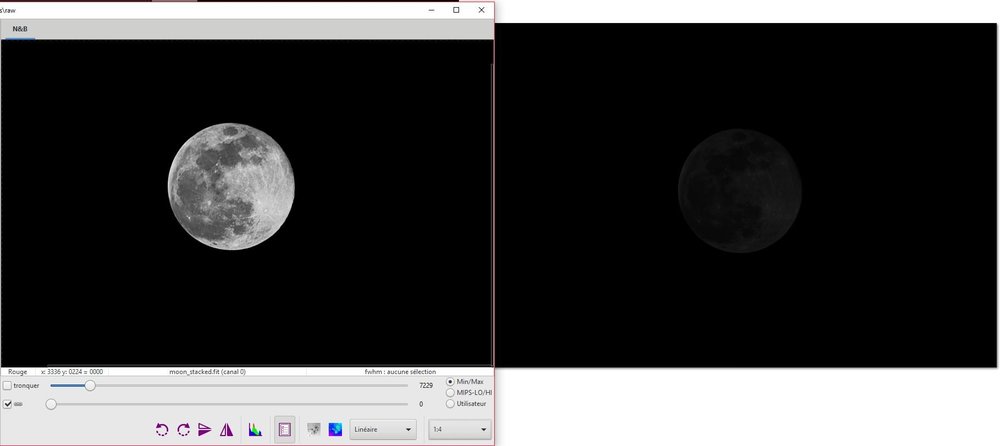
Task: Click the fwhm : aucune sélection status text
Action: point(400,371)
